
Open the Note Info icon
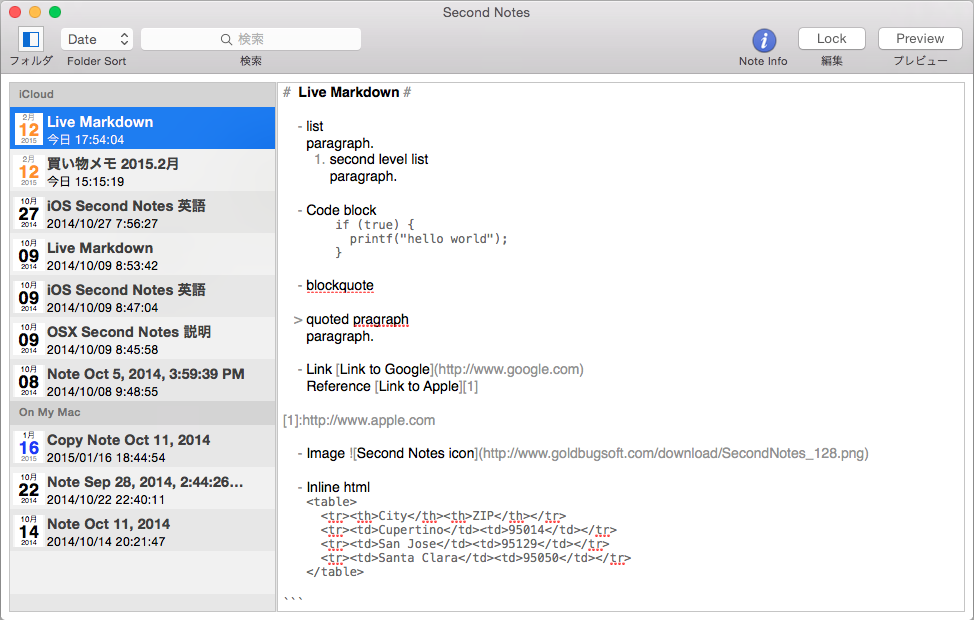pyautogui.click(x=763, y=40)
